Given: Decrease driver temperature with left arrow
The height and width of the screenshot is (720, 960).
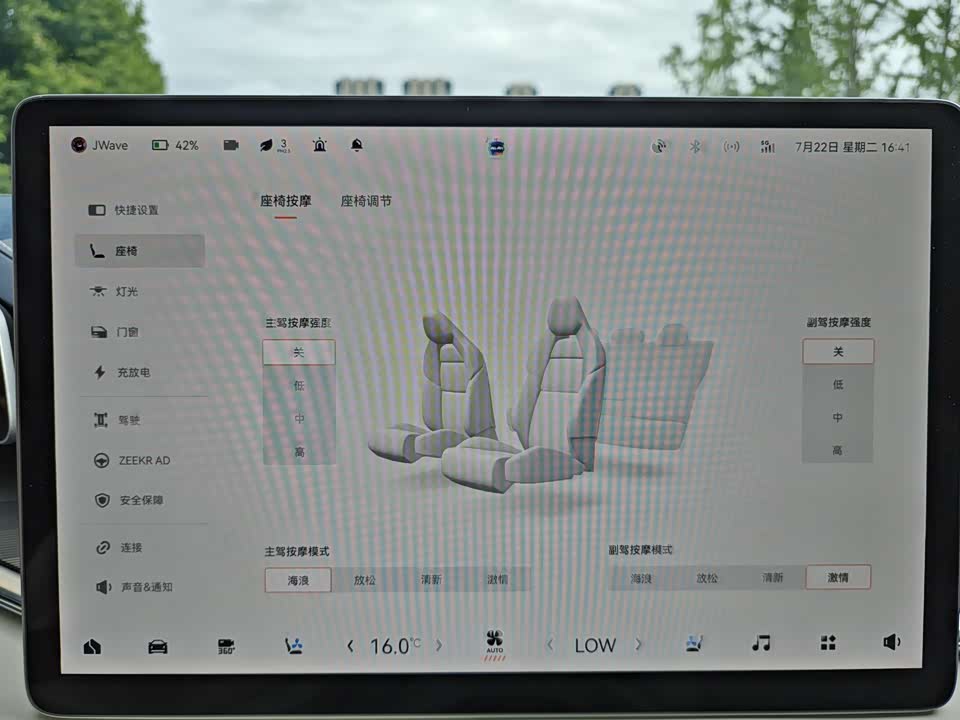Looking at the screenshot, I should coord(350,646).
